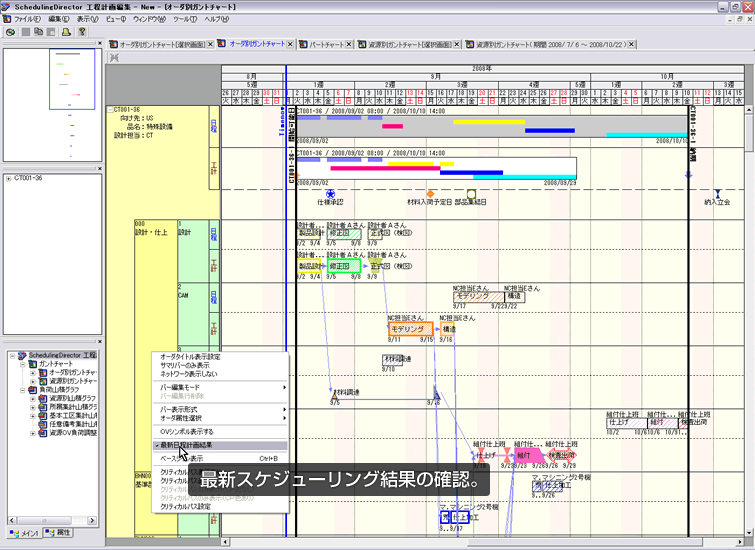This screenshot has width=755, height=550.
Task: Click the orange モデリング bar in CAM row
Action: tap(411, 329)
